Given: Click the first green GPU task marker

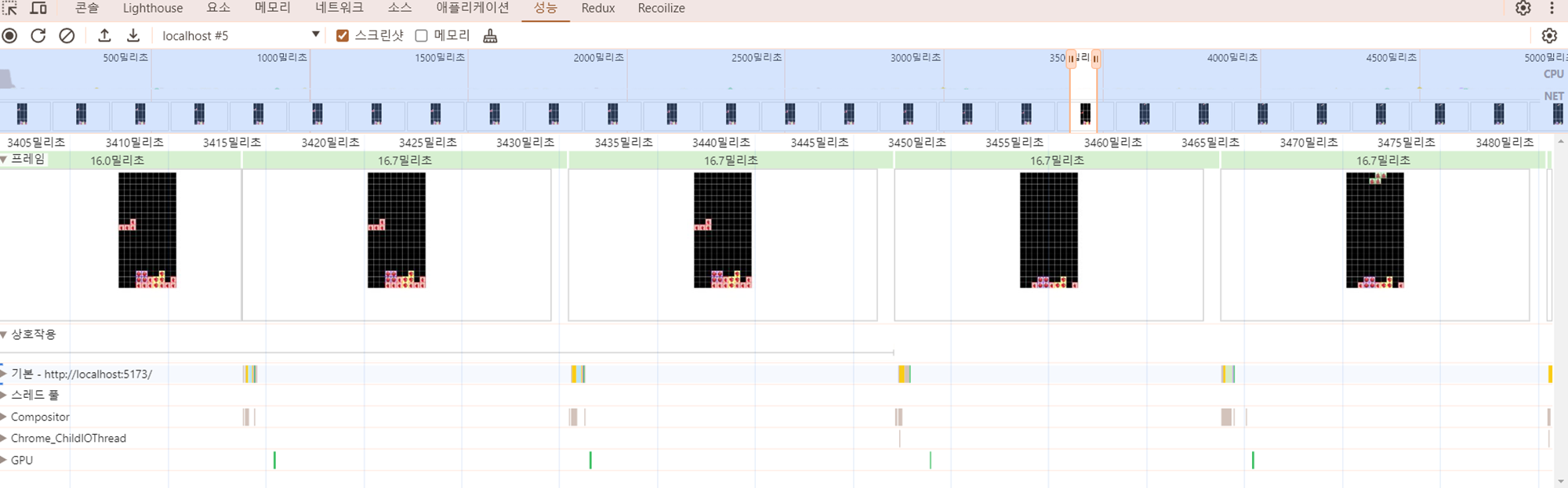Looking at the screenshot, I should click(x=274, y=460).
